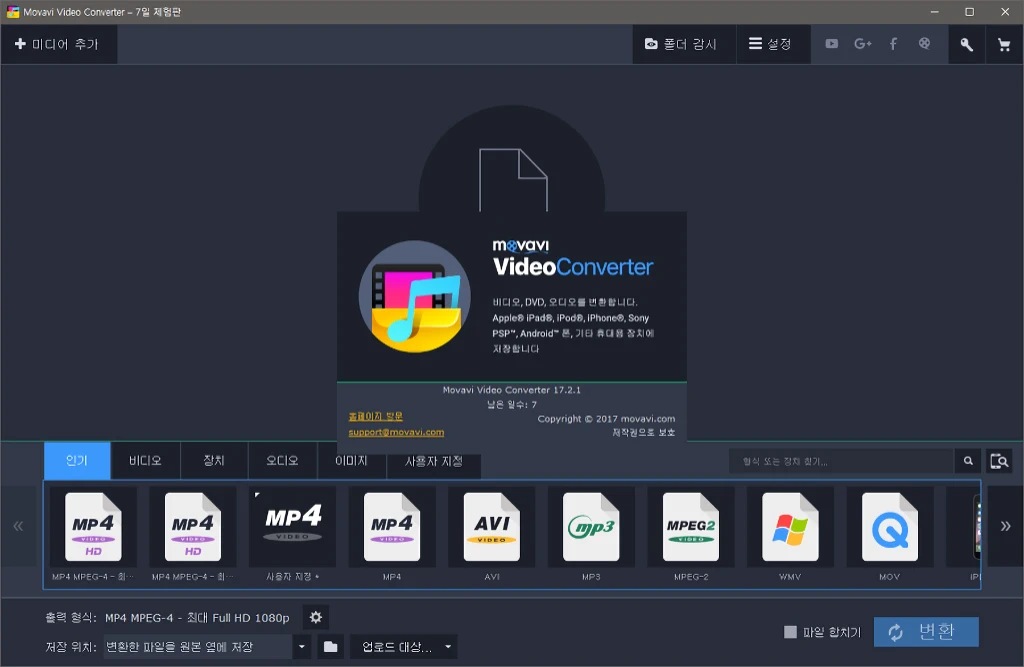Image resolution: width=1024 pixels, height=667 pixels.
Task: Click the Movavi Video Converter 17.2.1 text
Action: tap(511, 390)
